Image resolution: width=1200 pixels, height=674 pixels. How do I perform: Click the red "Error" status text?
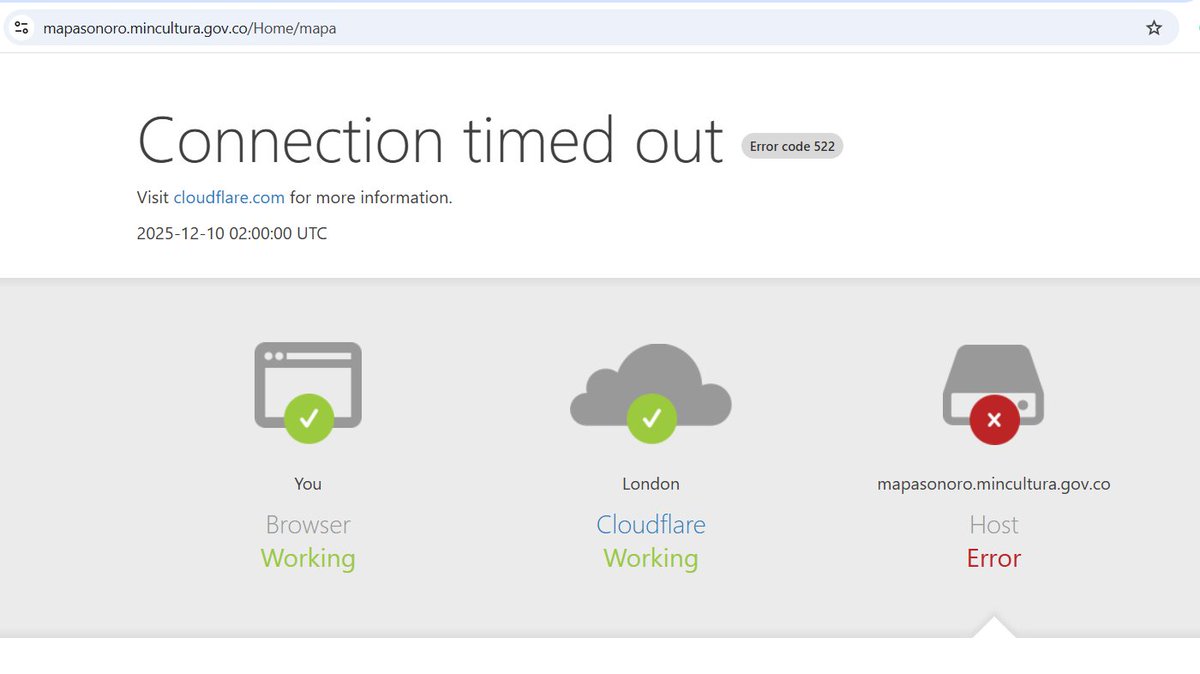994,558
